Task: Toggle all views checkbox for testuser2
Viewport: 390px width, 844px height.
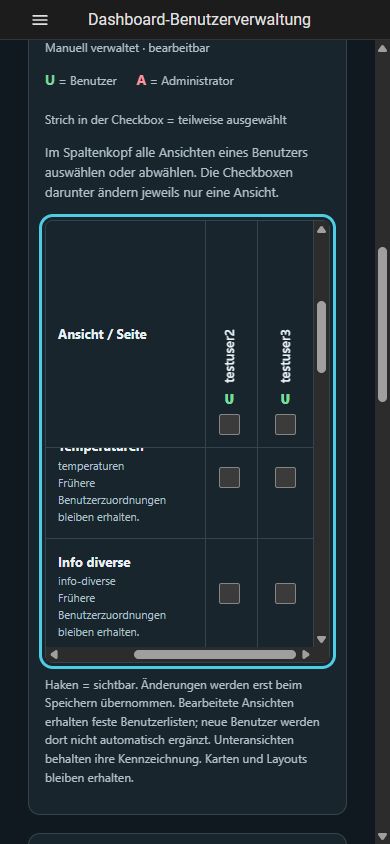Action: tap(229, 425)
